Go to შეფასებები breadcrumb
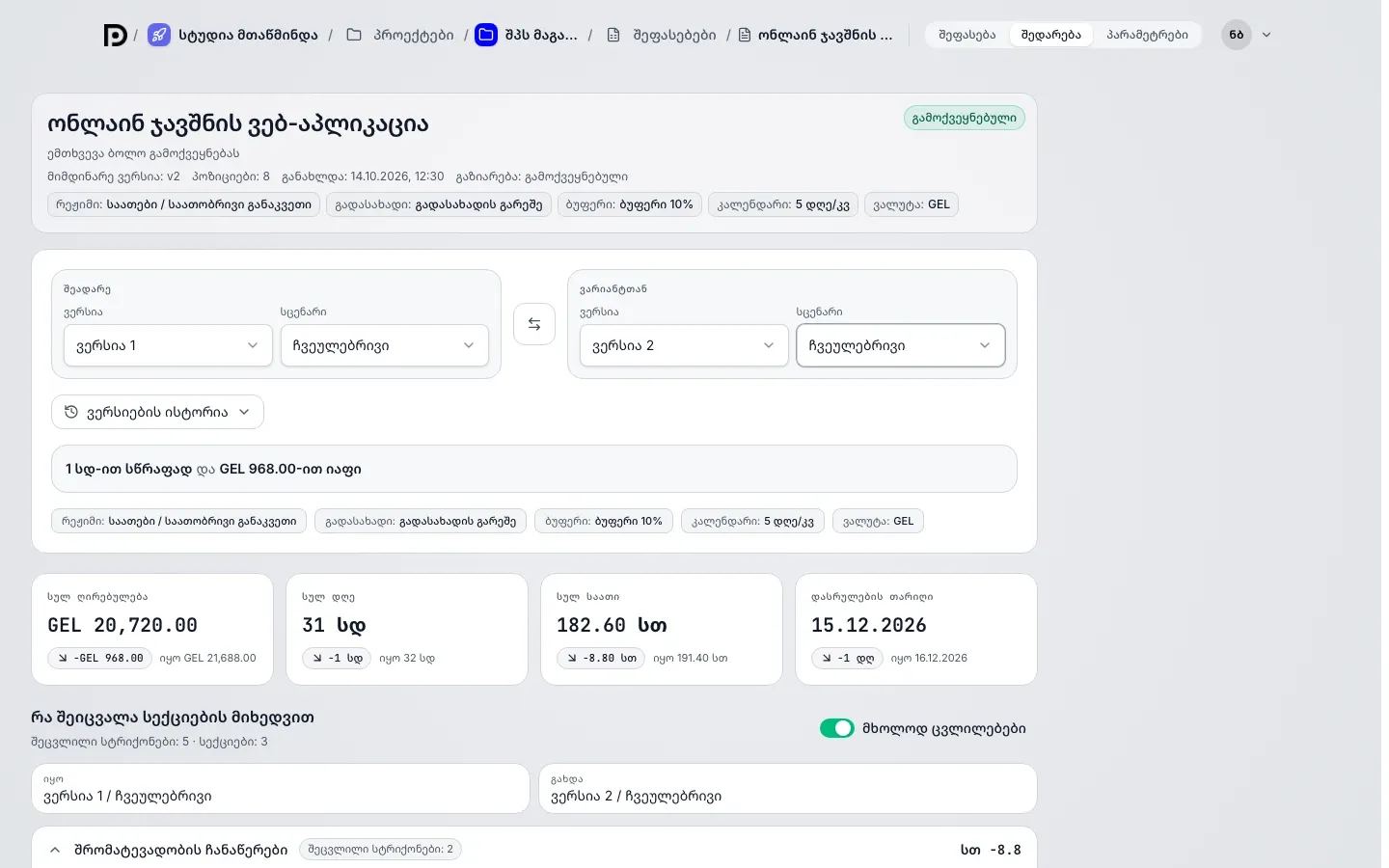Screen dimensions: 1389x868 click(674, 35)
